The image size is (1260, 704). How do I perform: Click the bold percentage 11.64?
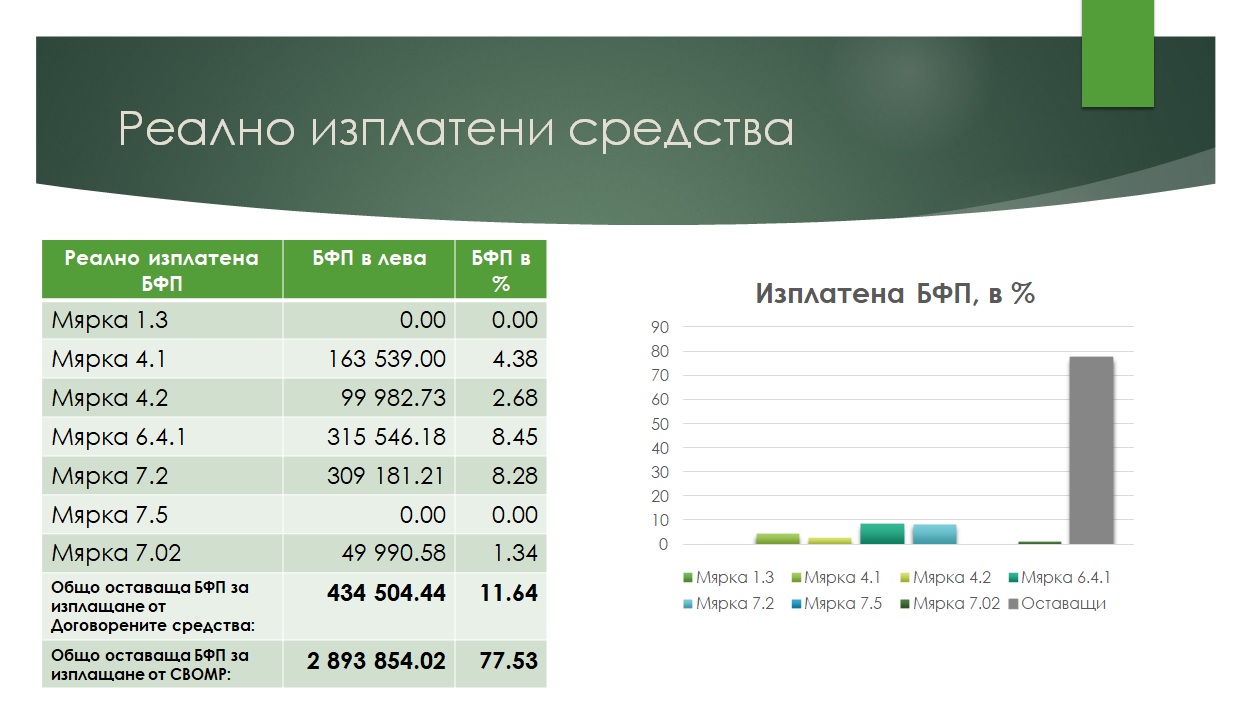pyautogui.click(x=509, y=593)
